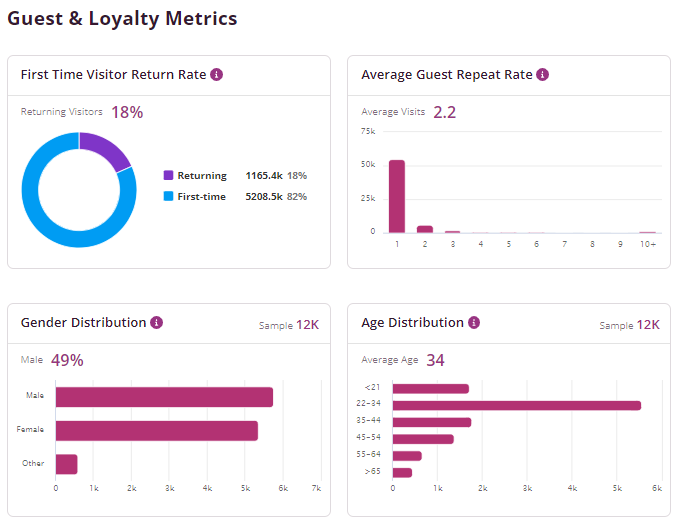Select the Female gender bar
The height and width of the screenshot is (526, 679).
157,431
